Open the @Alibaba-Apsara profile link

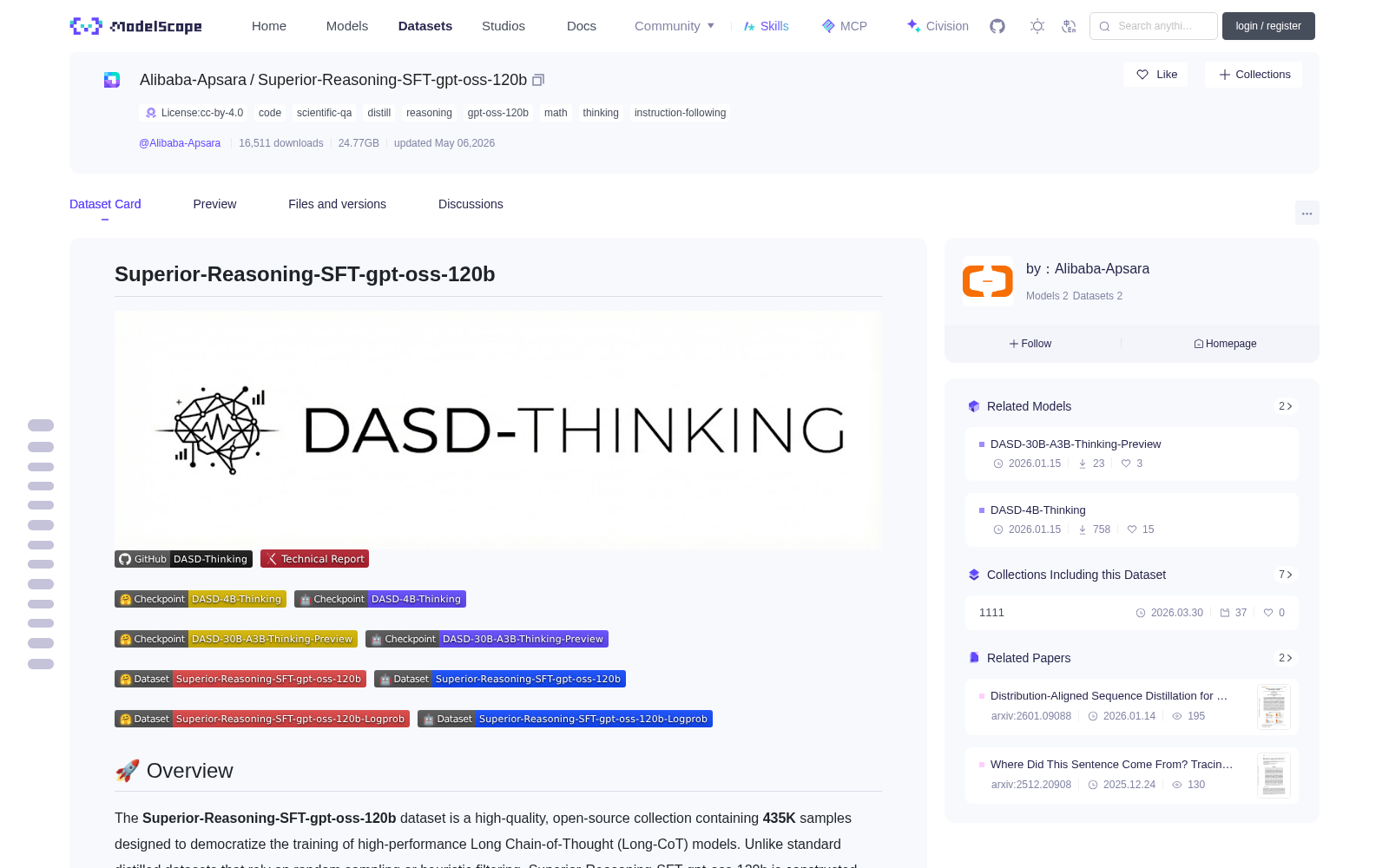coord(180,143)
